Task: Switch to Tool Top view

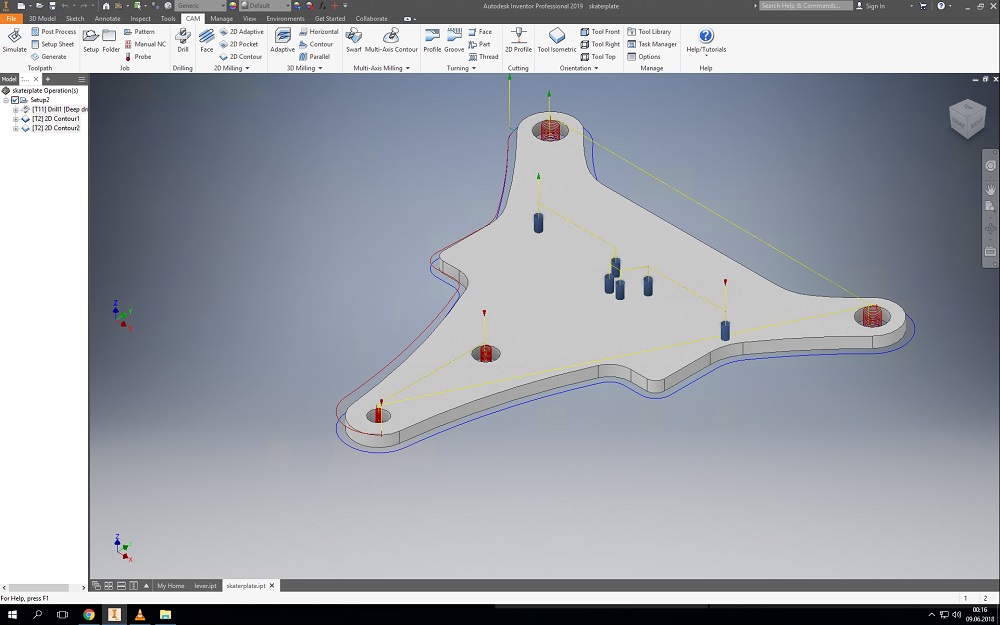Action: click(x=598, y=57)
